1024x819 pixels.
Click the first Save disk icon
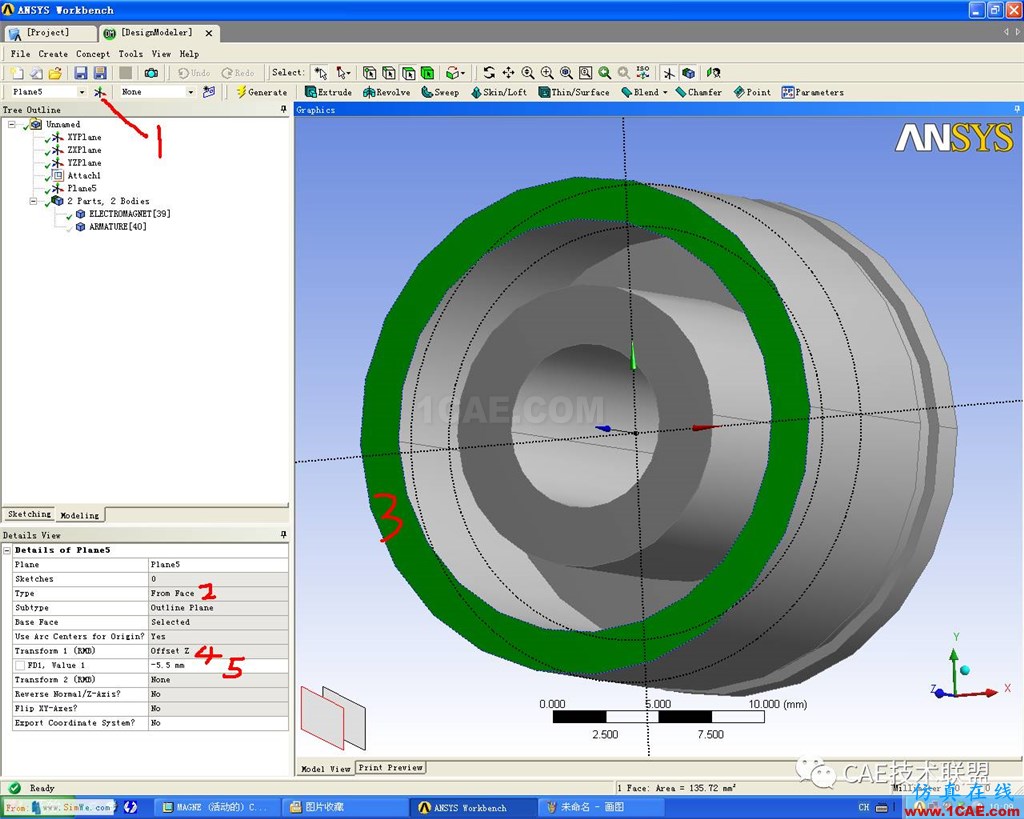pos(81,73)
